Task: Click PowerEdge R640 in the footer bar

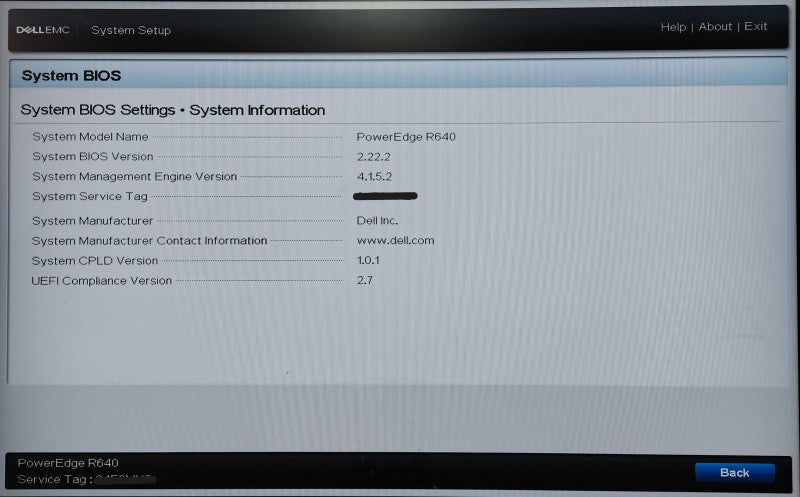Action: [68, 463]
